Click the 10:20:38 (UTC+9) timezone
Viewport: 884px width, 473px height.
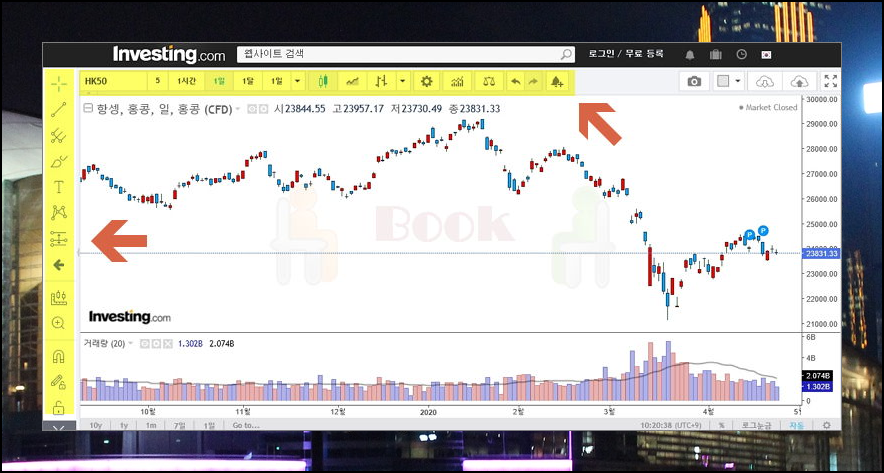672,425
